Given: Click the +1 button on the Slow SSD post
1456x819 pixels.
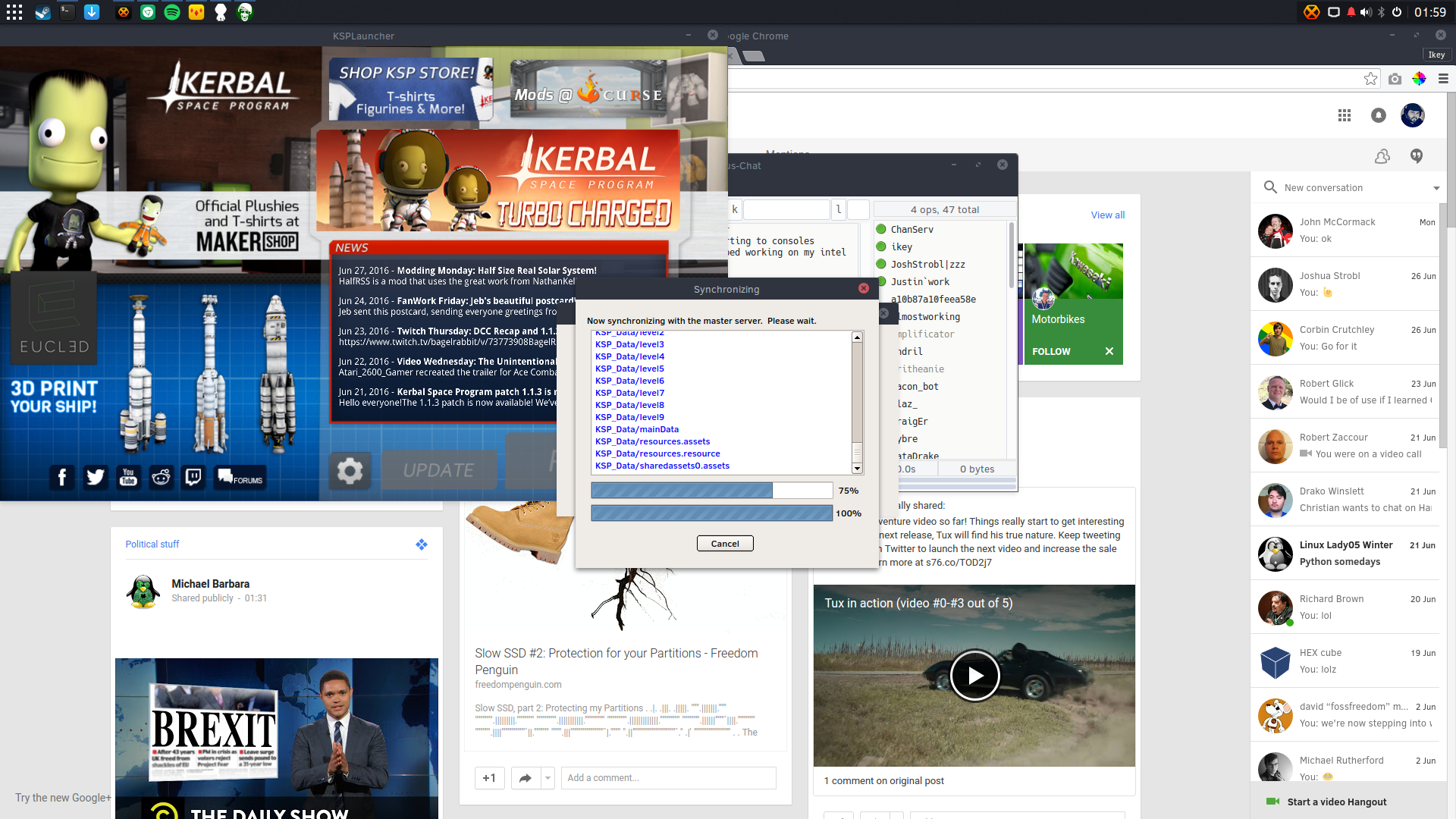Looking at the screenshot, I should pos(489,778).
